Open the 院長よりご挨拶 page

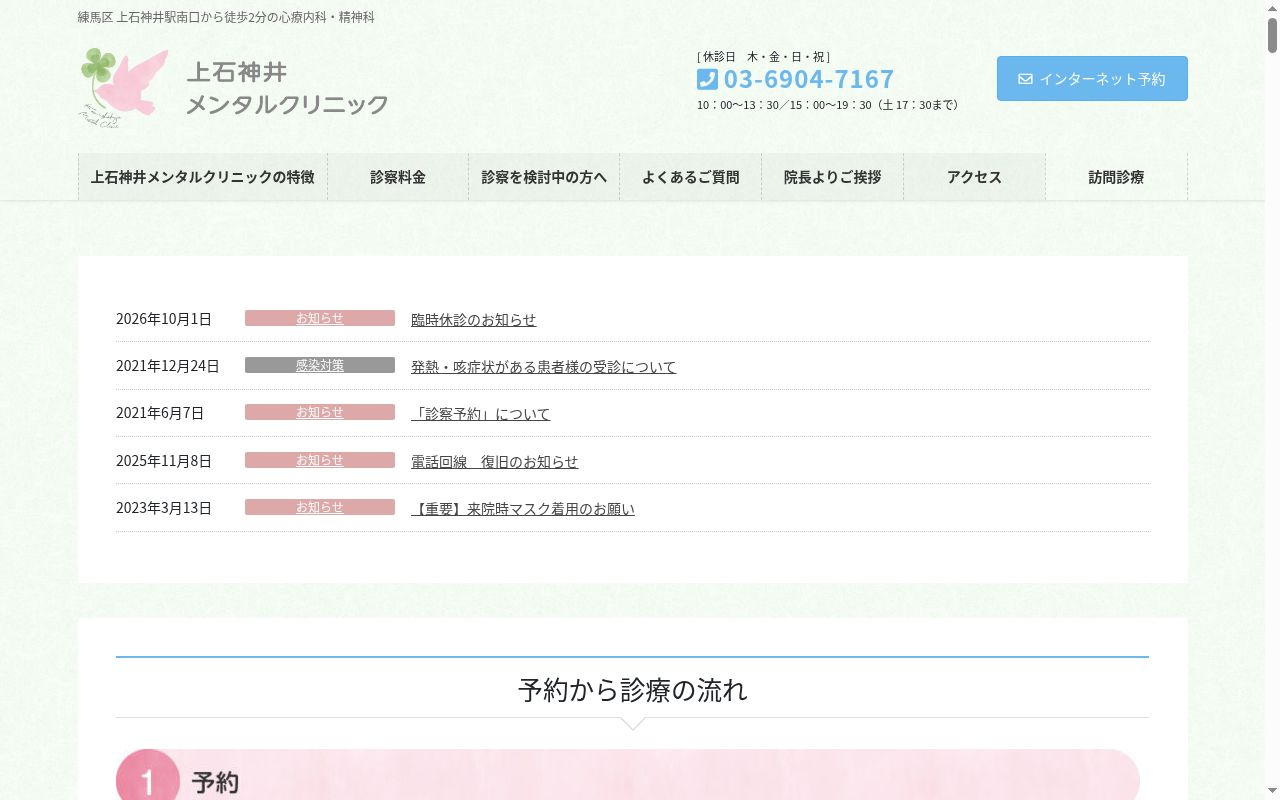click(x=833, y=177)
